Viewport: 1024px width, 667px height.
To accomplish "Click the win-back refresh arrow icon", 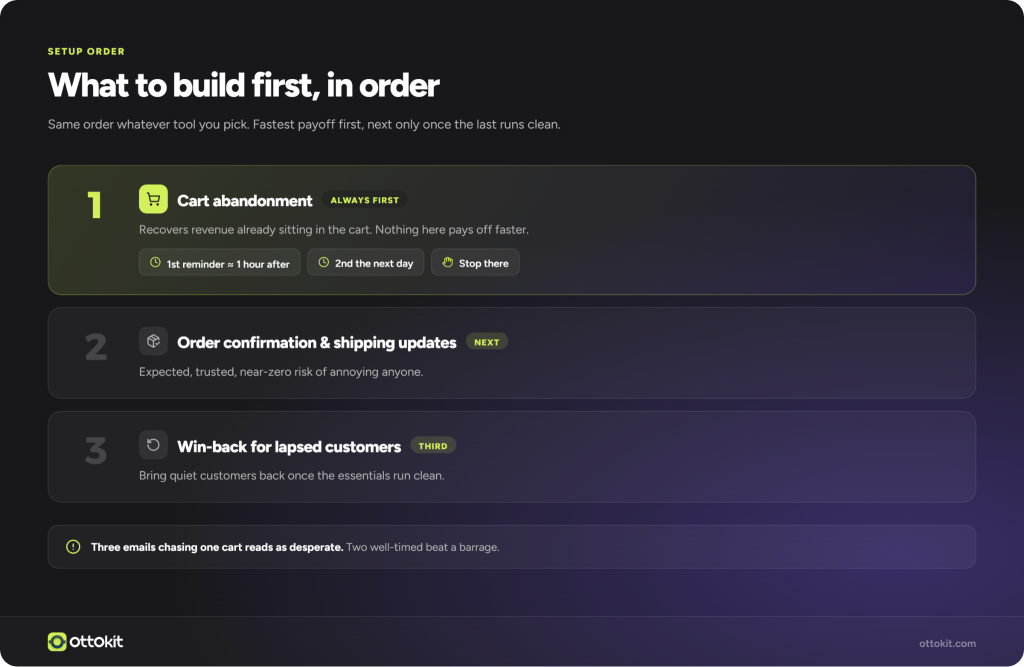I will [x=153, y=445].
